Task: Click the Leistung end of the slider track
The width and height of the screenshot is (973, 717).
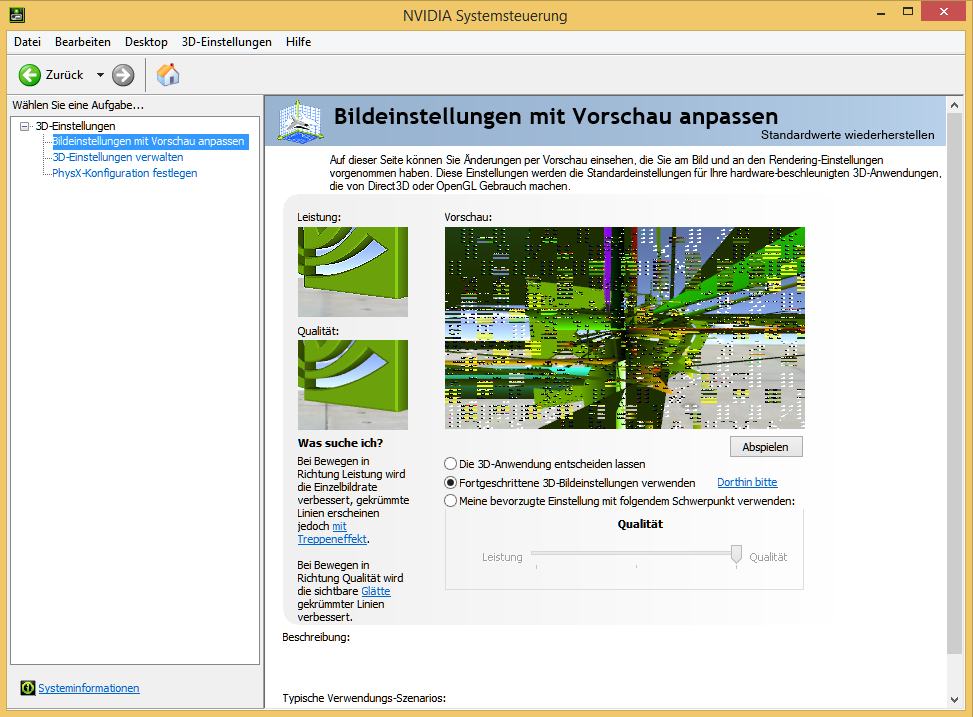Action: point(537,552)
